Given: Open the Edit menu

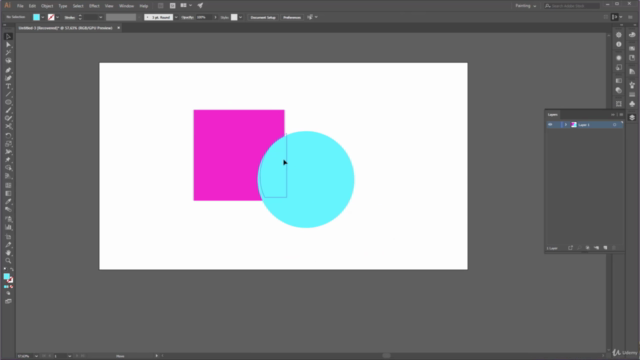Looking at the screenshot, I should [32, 6].
